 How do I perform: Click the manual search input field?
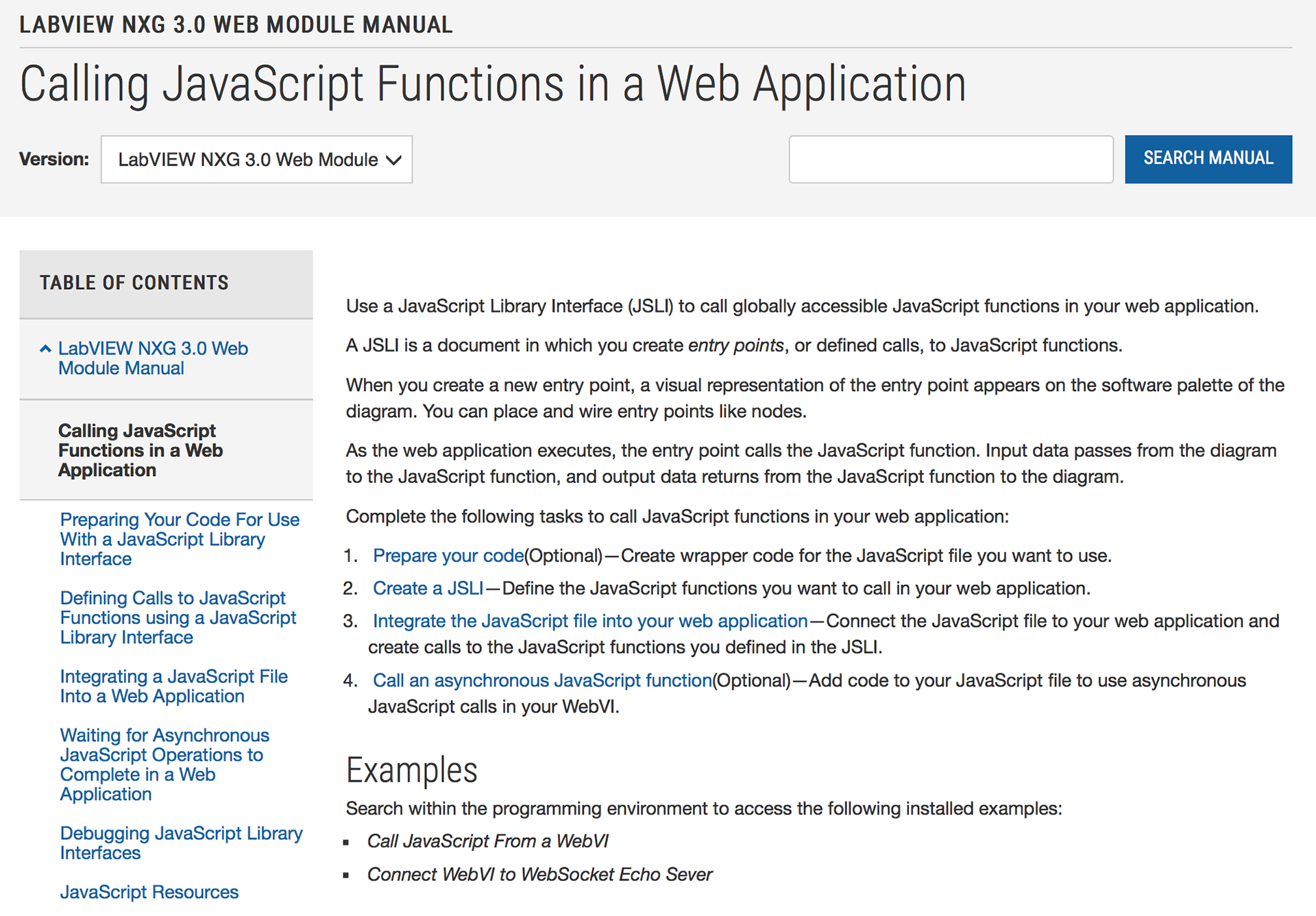point(951,159)
